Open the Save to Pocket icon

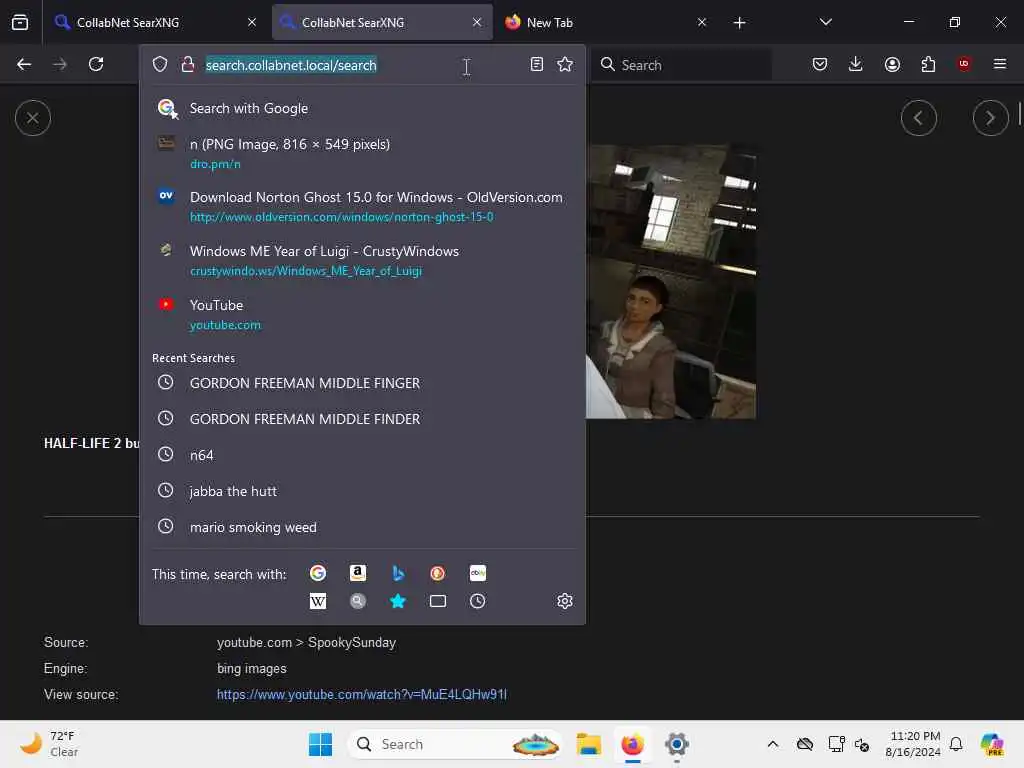click(820, 64)
